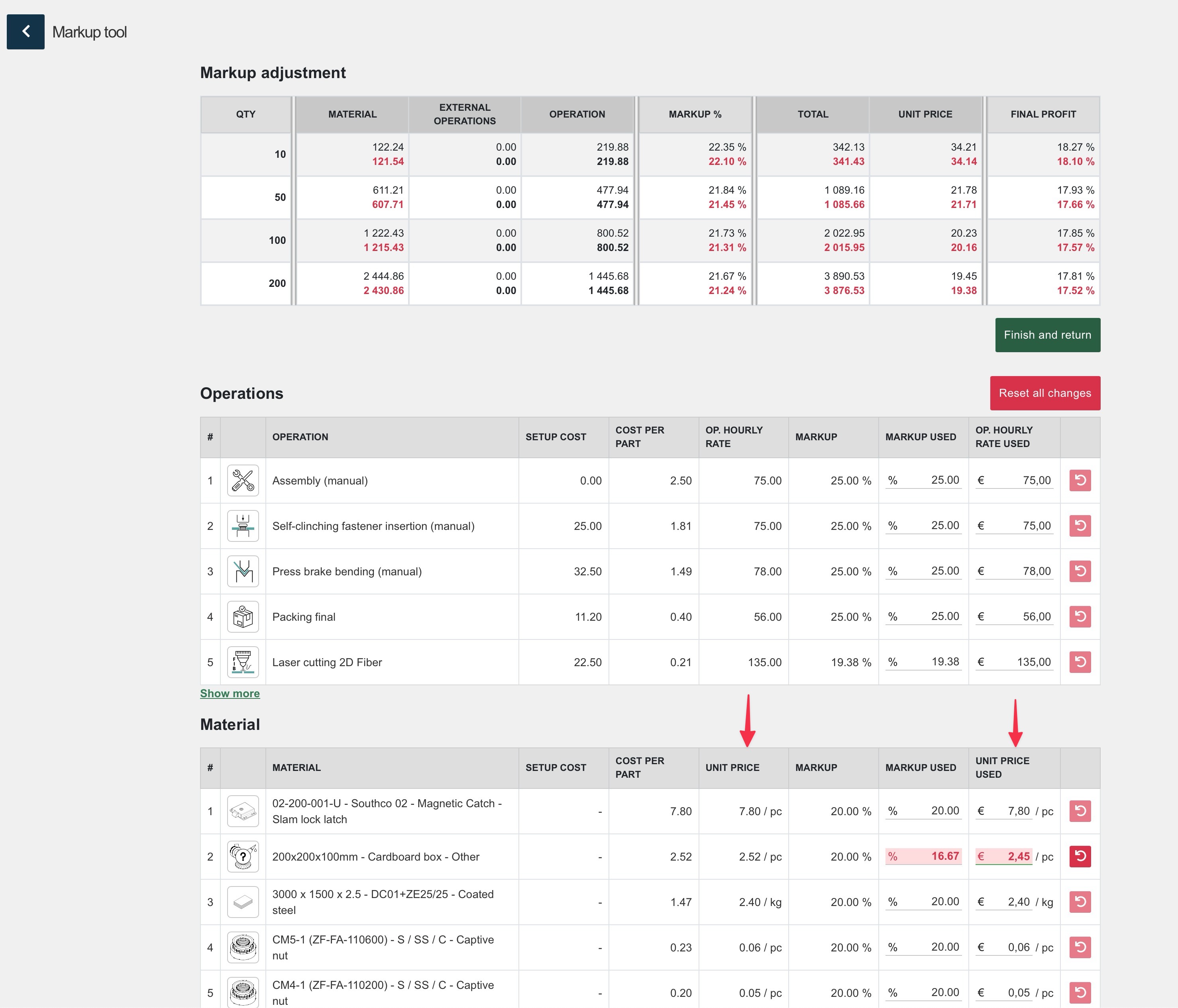Reset the Laser cutting 2D Fiber row
The height and width of the screenshot is (1008, 1178).
[1080, 662]
